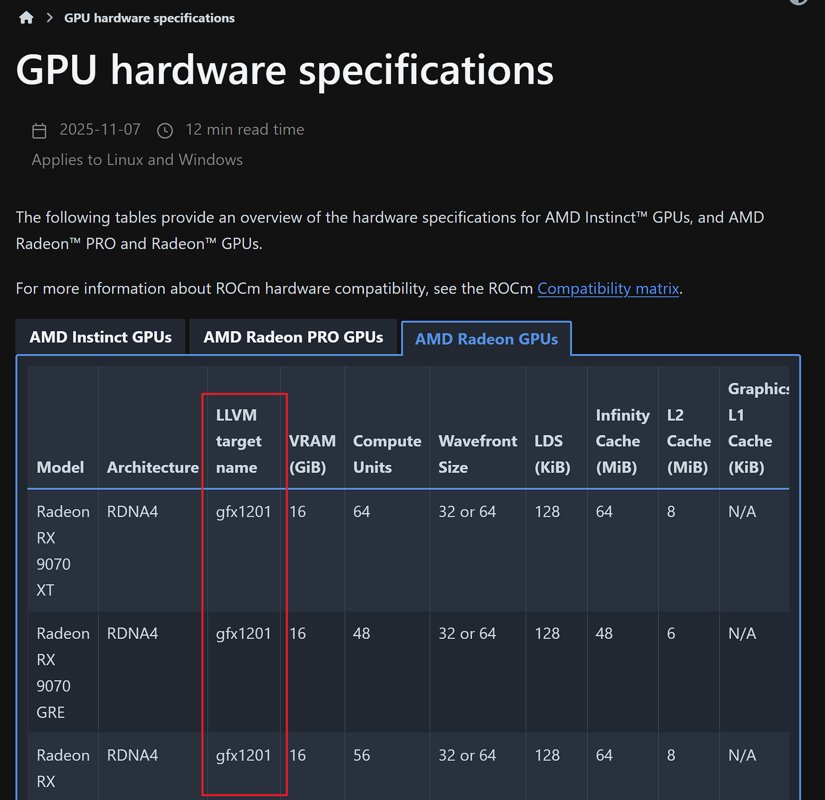The width and height of the screenshot is (825, 800).
Task: Click the Radeon RX 9070 GRE model cell
Action: (x=62, y=672)
